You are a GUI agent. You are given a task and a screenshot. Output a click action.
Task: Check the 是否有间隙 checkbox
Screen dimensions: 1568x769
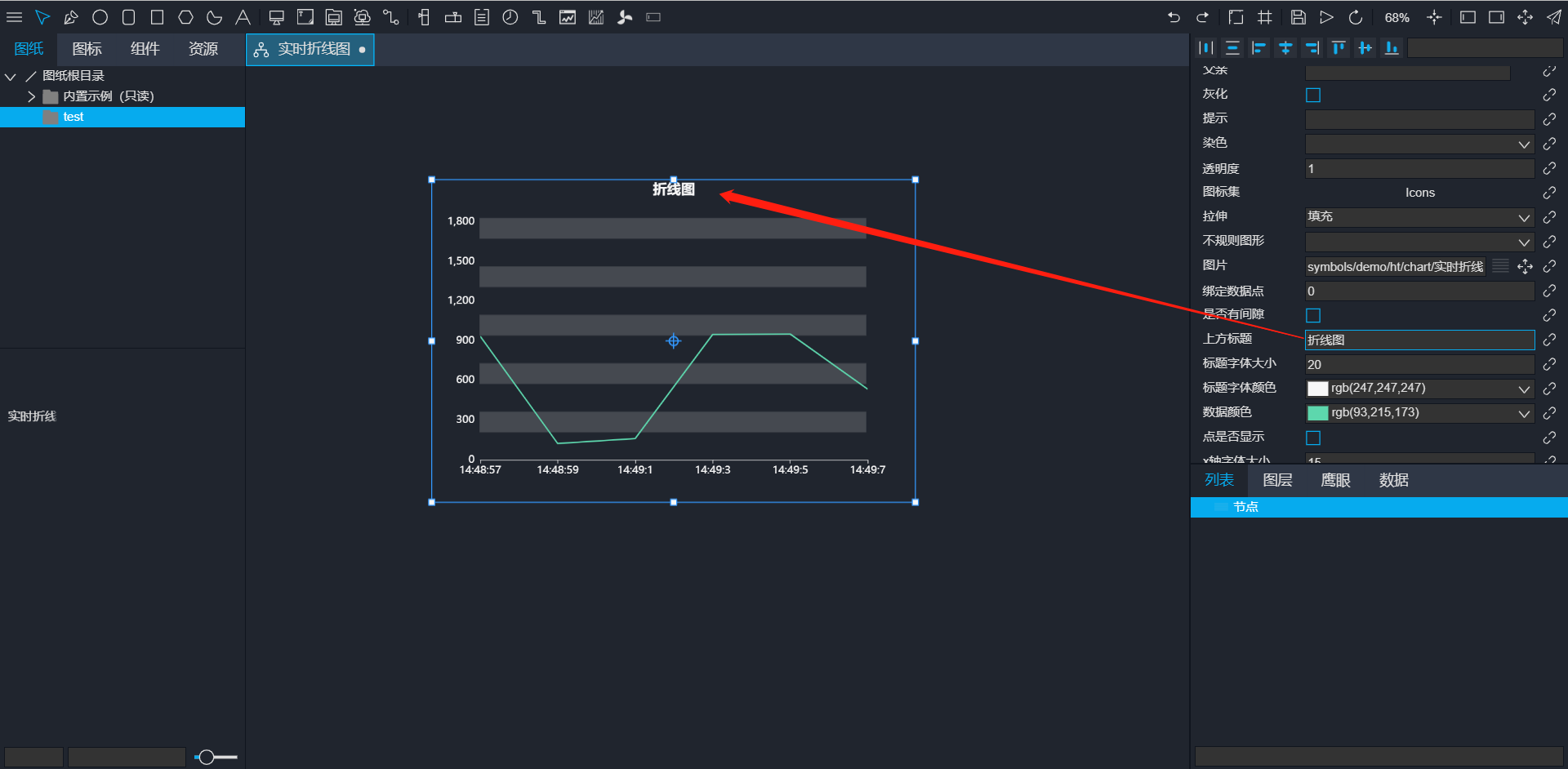tap(1313, 316)
